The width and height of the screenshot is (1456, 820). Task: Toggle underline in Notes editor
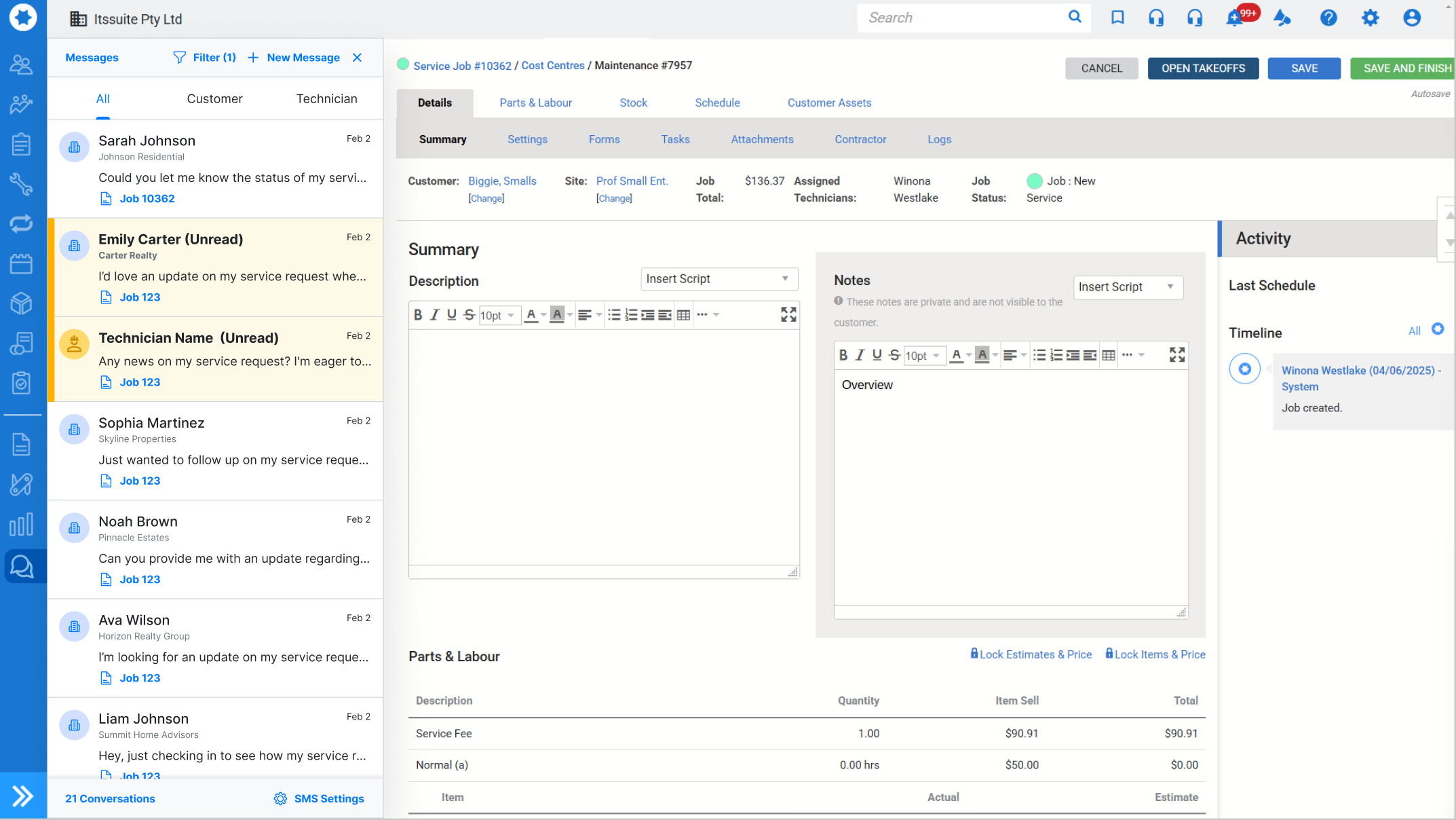tap(877, 355)
